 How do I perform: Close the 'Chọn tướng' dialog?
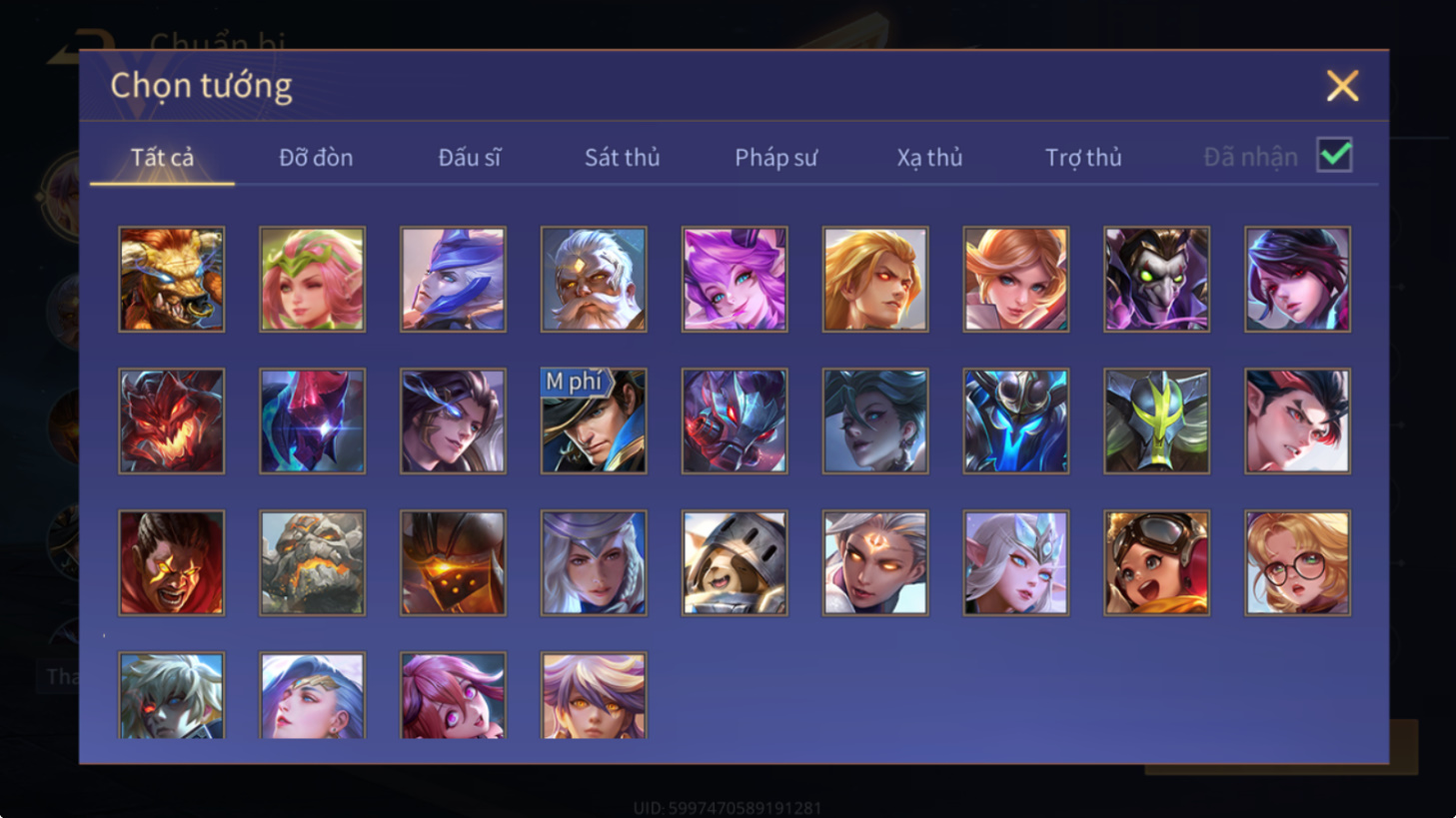point(1342,86)
